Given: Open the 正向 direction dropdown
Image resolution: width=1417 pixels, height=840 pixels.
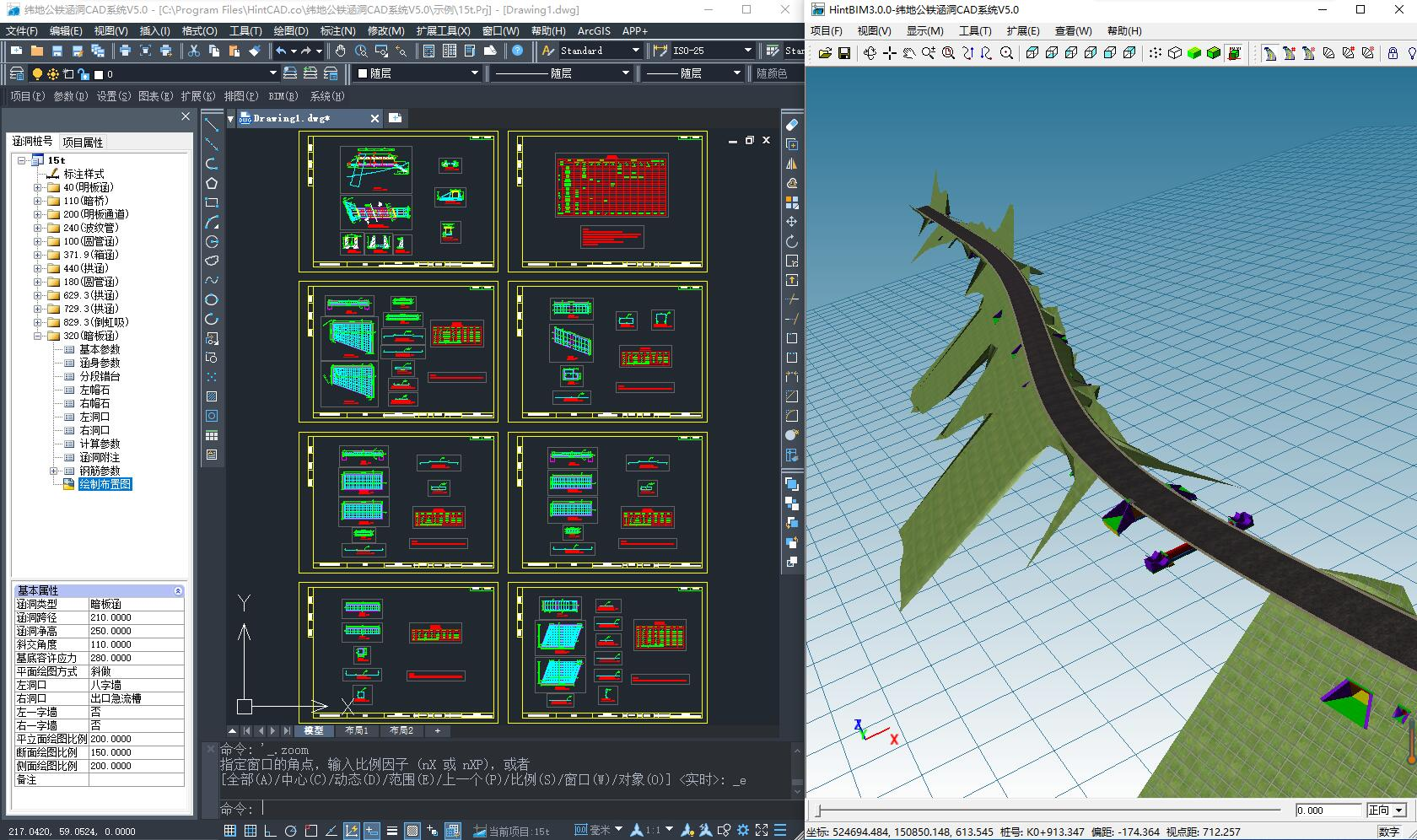Looking at the screenshot, I should point(1399,810).
